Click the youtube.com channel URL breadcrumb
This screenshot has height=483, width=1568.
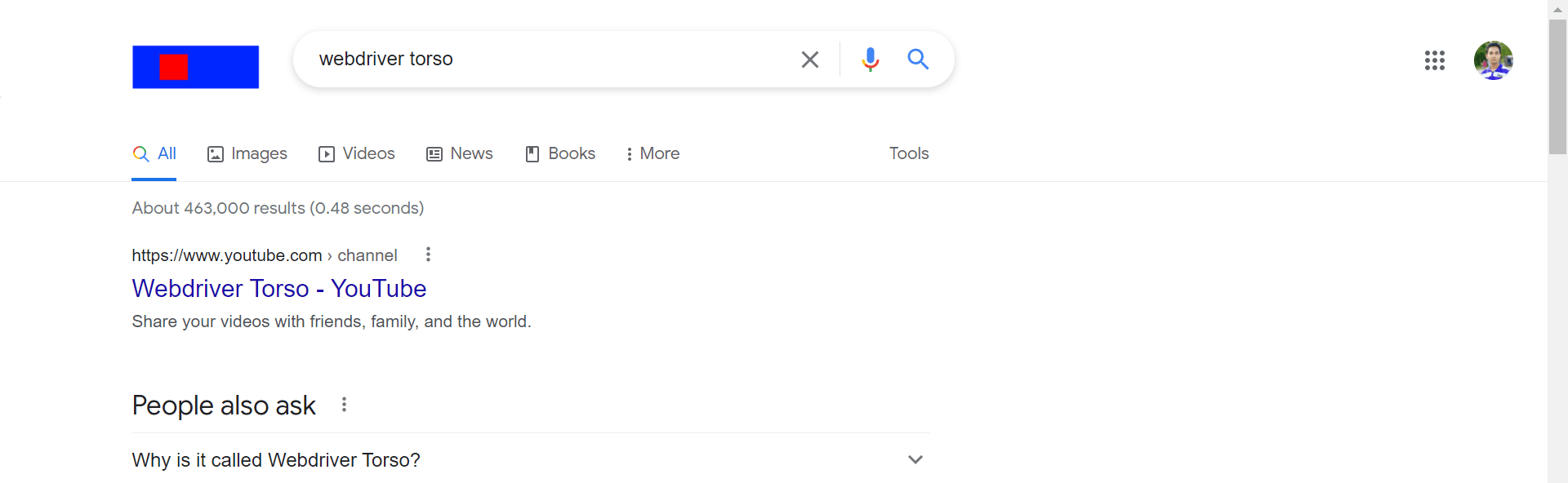pos(265,255)
